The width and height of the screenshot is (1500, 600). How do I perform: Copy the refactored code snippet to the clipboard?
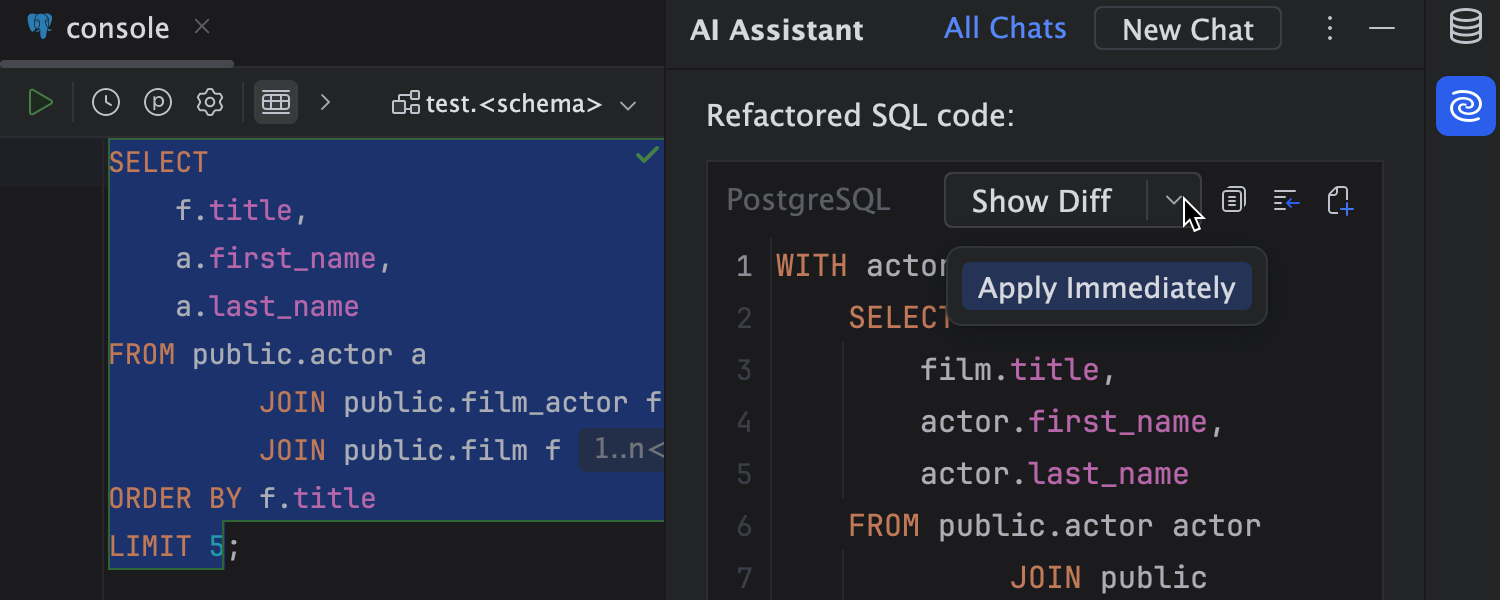click(x=1234, y=201)
